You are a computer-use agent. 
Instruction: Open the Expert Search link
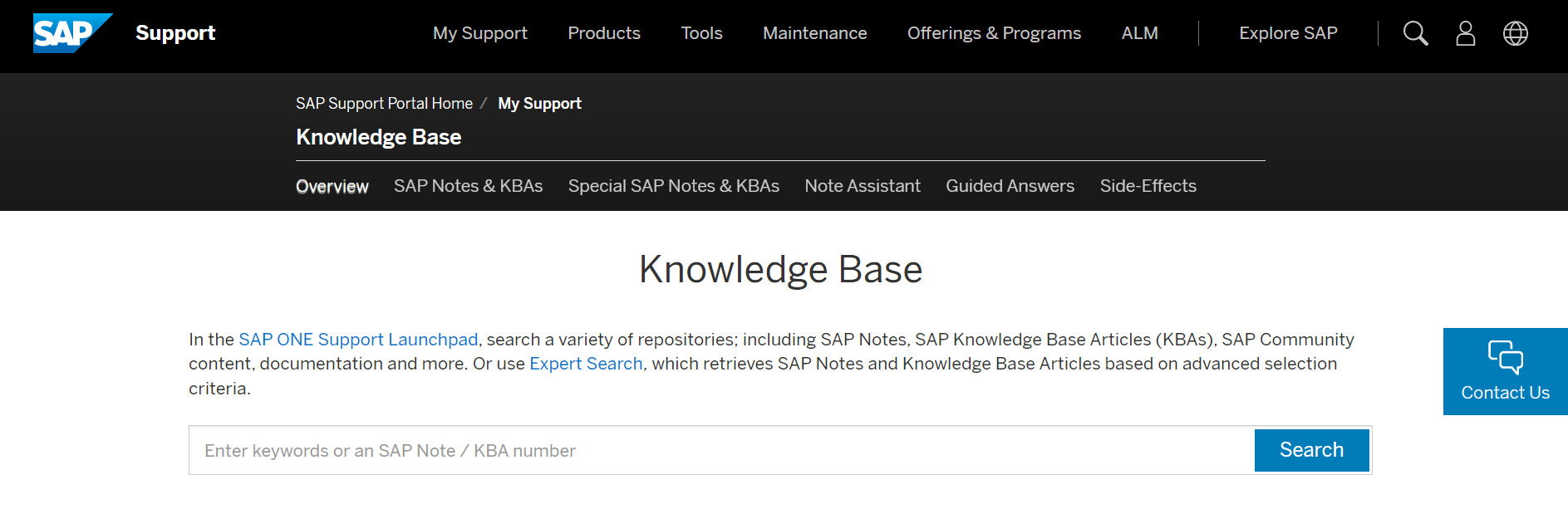(x=586, y=364)
